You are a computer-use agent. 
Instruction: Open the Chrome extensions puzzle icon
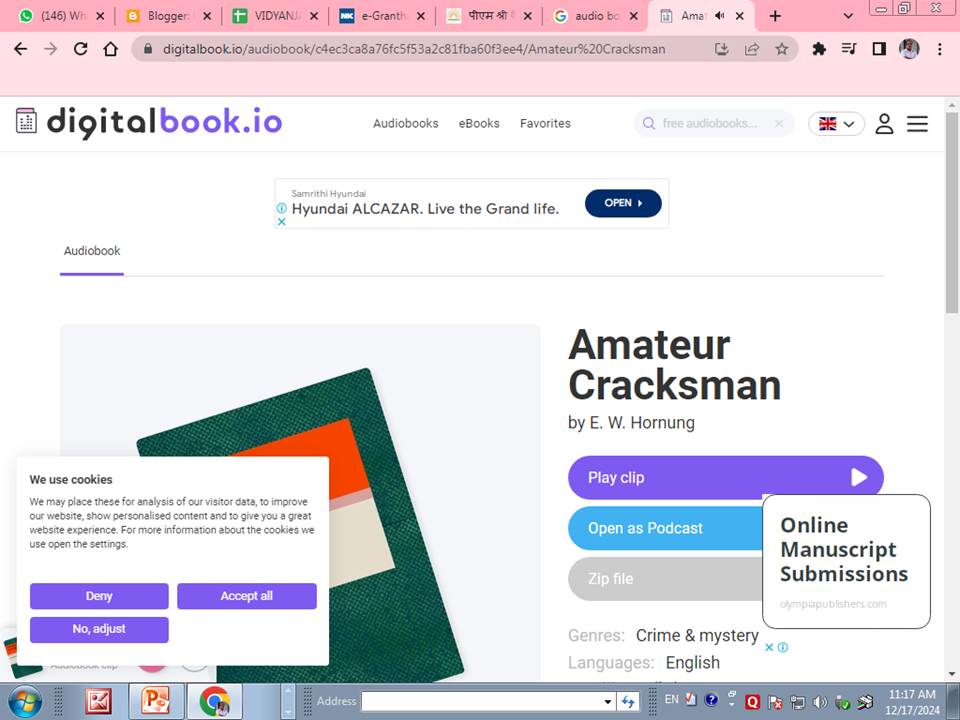pyautogui.click(x=819, y=49)
